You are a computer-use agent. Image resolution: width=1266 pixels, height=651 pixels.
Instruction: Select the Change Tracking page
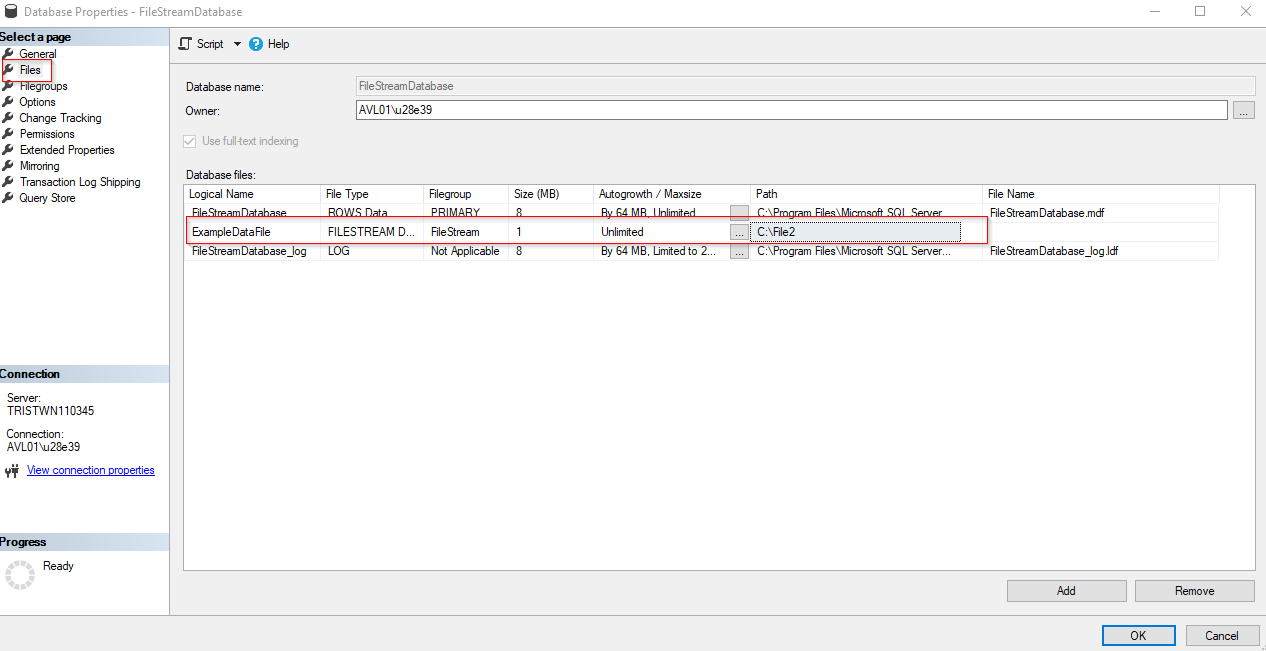(x=60, y=117)
